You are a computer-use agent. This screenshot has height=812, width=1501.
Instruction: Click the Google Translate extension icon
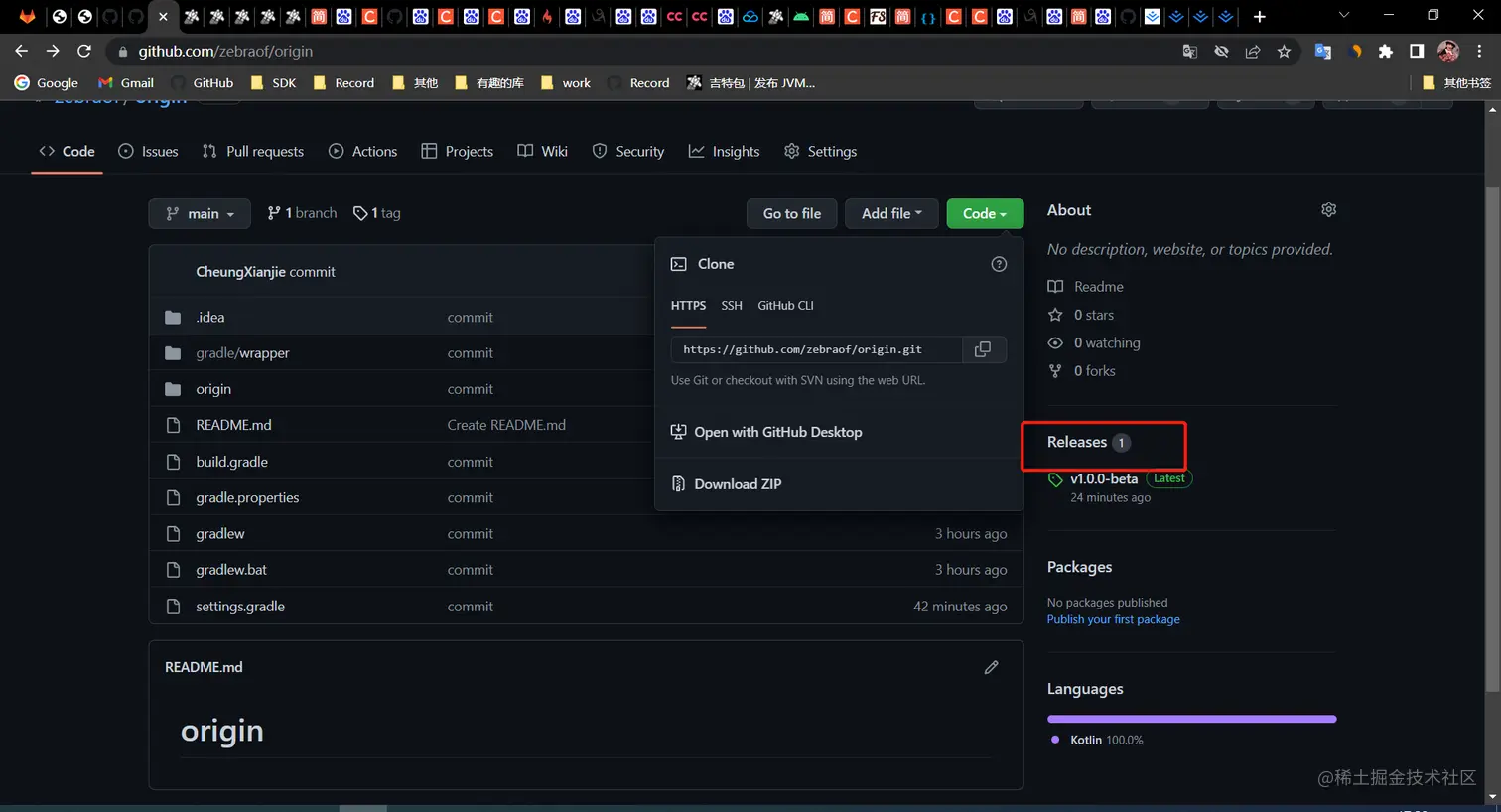1322,51
